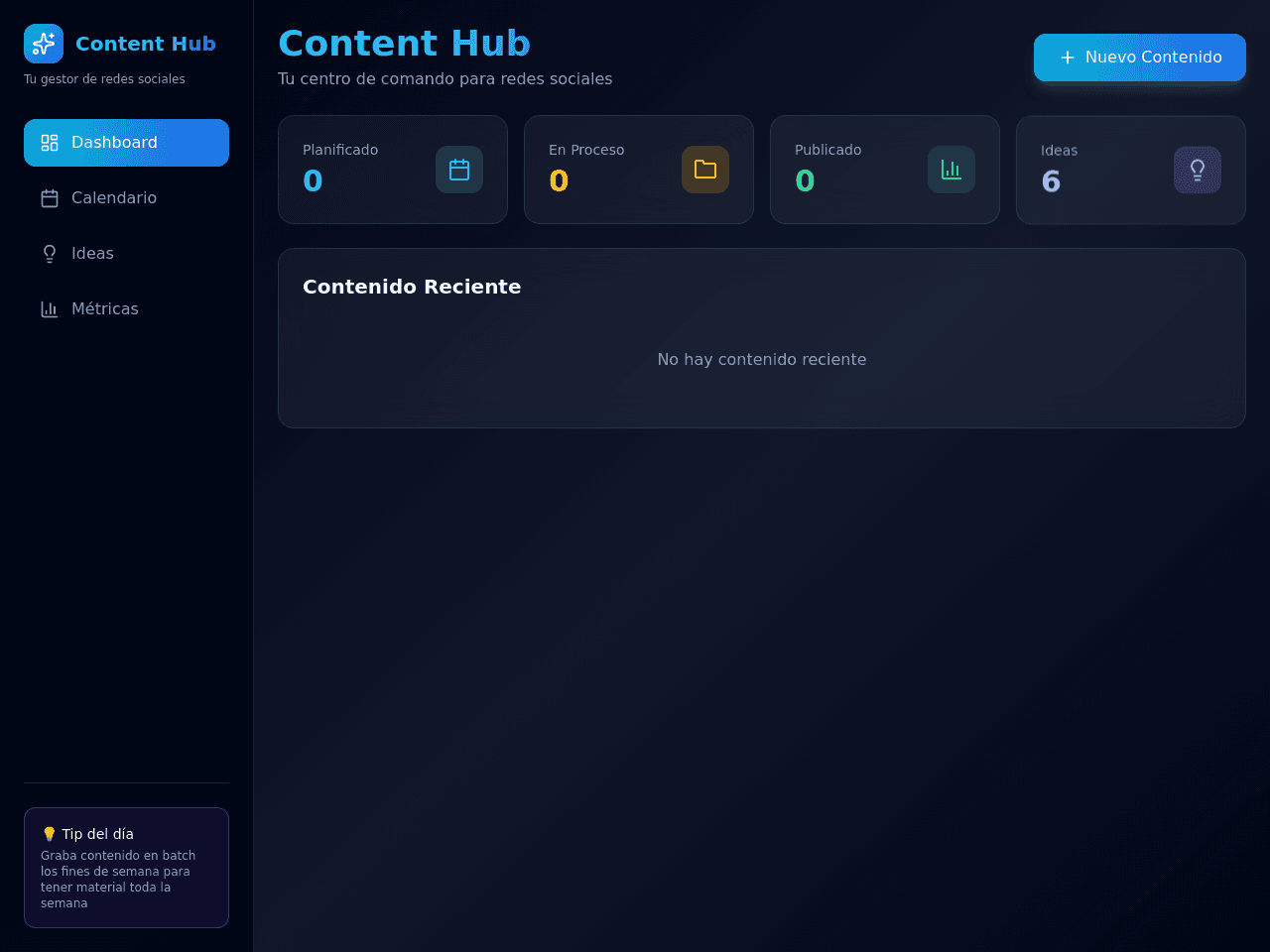Switch to the Métricas view
1270x952 pixels.
tap(126, 309)
